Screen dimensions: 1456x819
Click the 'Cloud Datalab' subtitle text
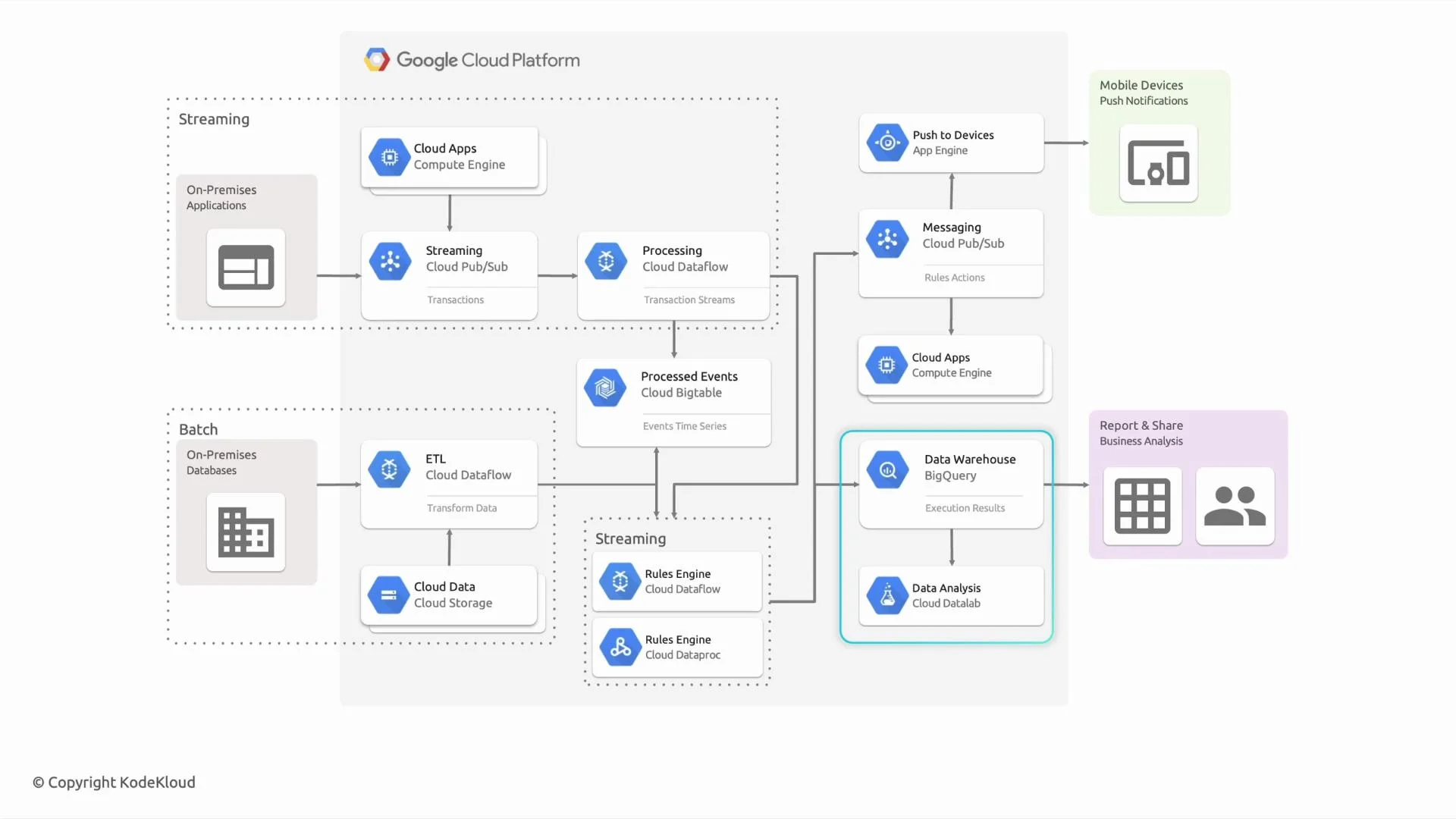pyautogui.click(x=946, y=603)
